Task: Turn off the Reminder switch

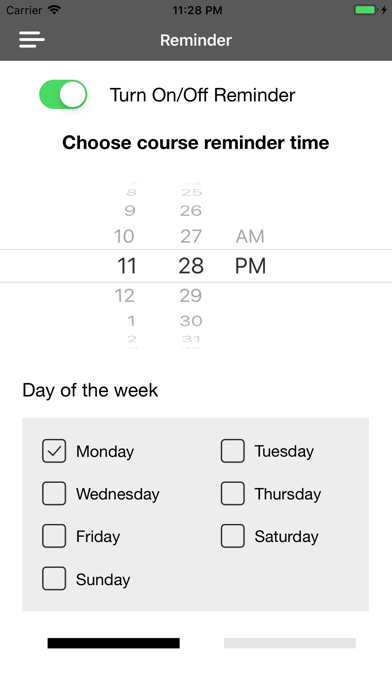Action: tap(63, 95)
